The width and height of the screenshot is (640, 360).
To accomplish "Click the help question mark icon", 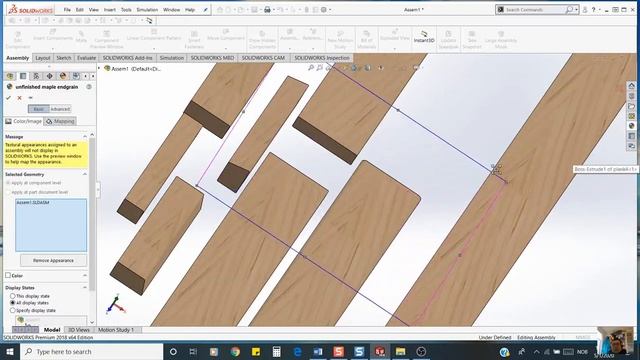I will point(593,10).
